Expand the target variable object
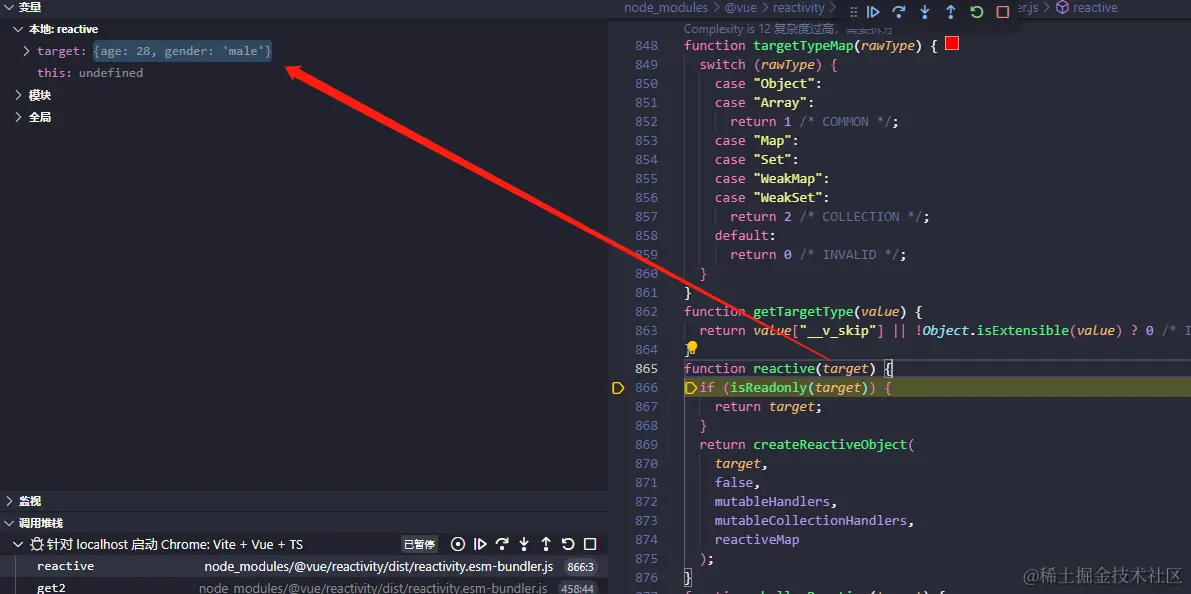 pyautogui.click(x=27, y=51)
